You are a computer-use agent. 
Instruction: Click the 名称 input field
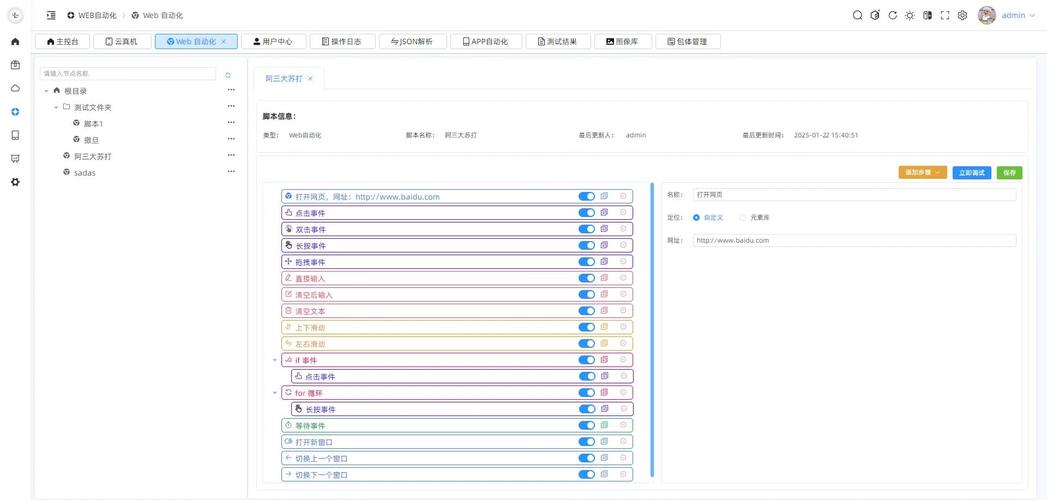(x=855, y=195)
